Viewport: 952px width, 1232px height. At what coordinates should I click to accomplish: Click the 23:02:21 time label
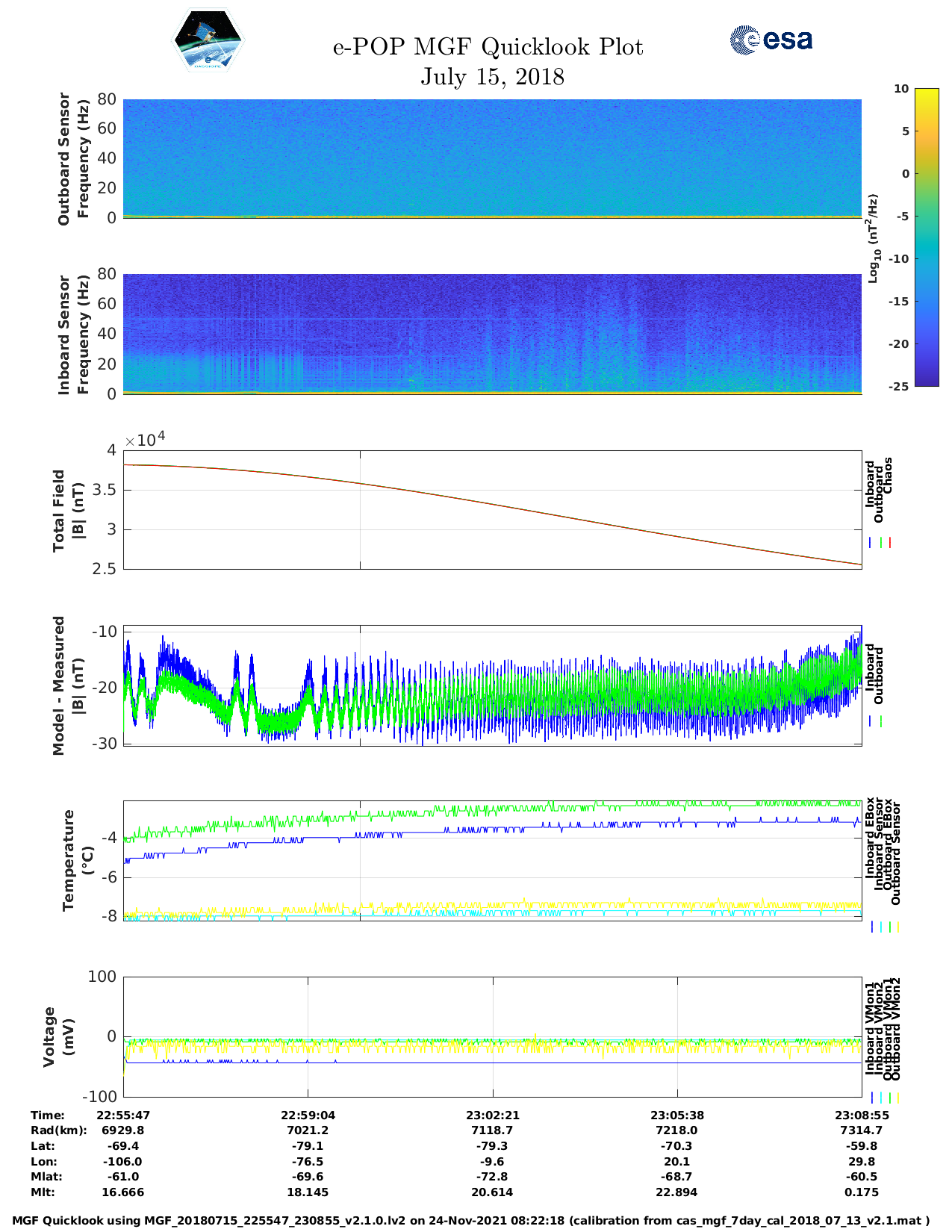click(x=492, y=1116)
